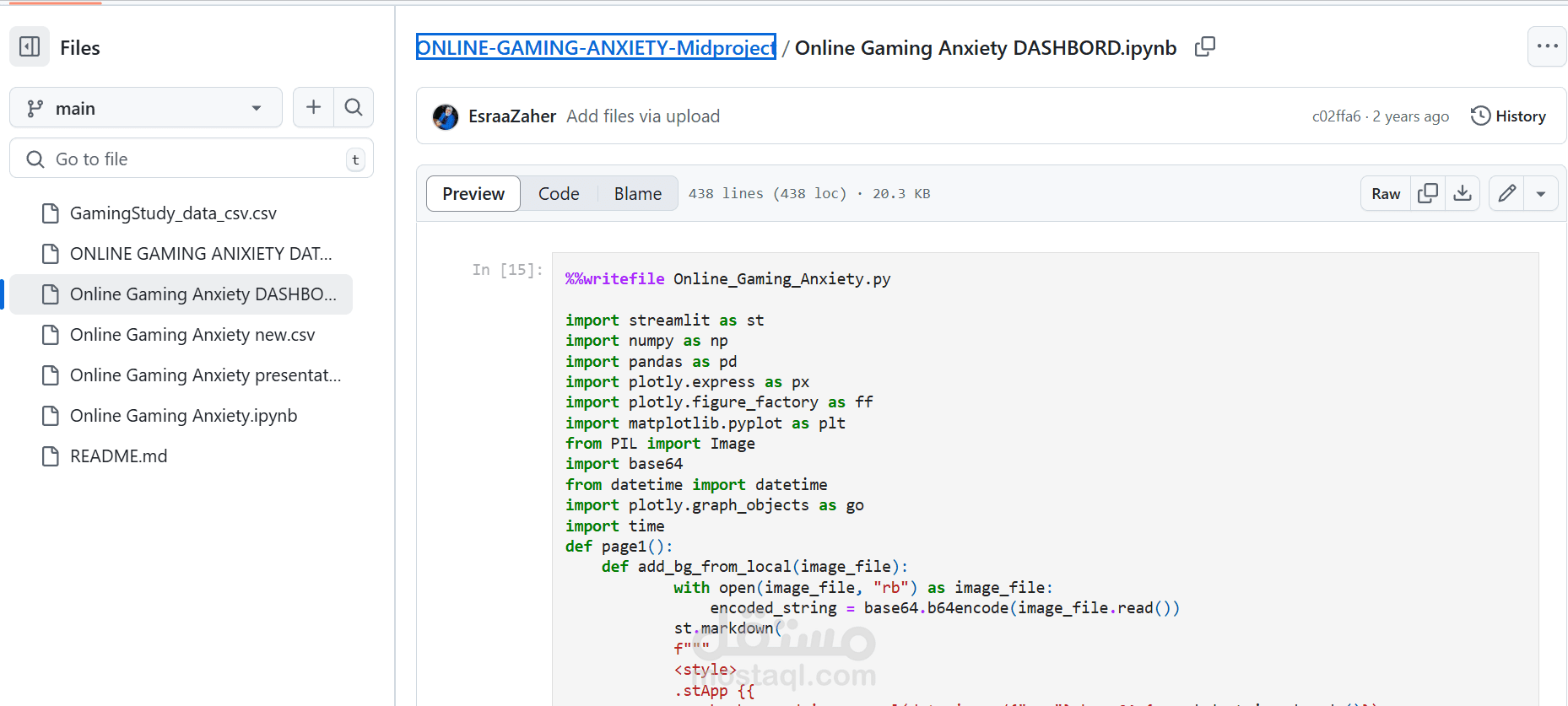This screenshot has width=1568, height=706.
Task: Edit this file pencil icon
Action: 1506,194
